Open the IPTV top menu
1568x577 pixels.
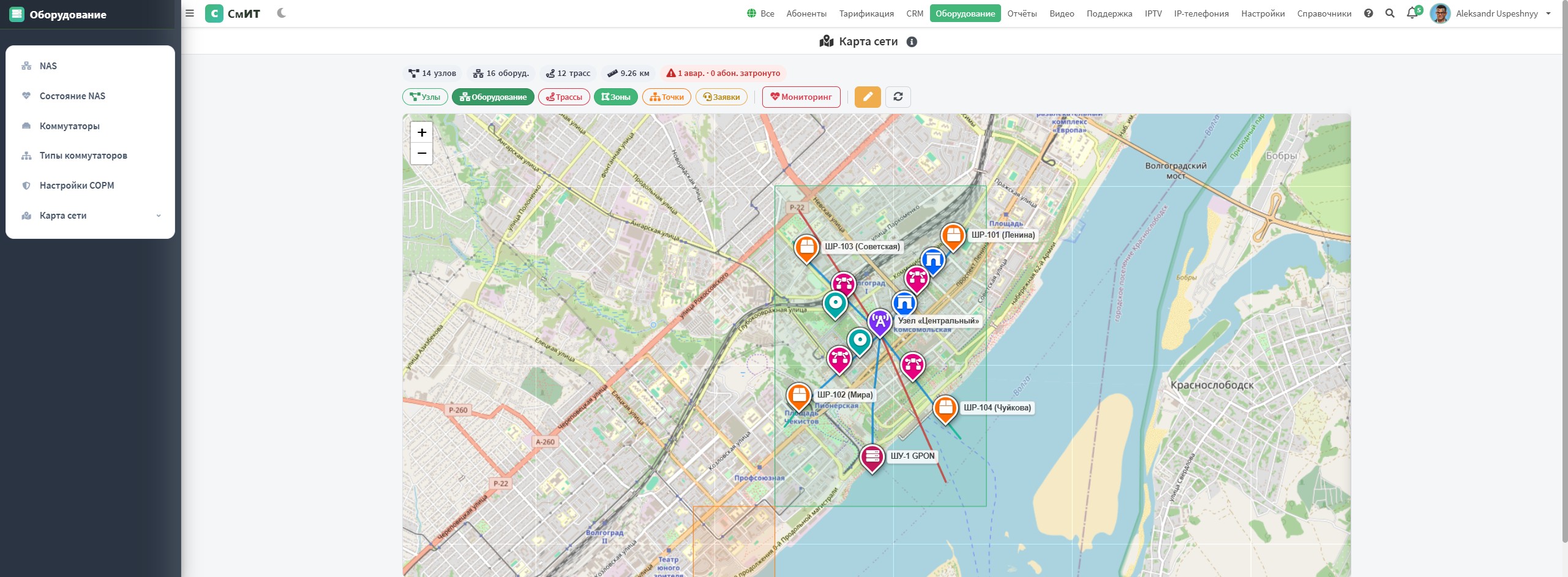1153,13
